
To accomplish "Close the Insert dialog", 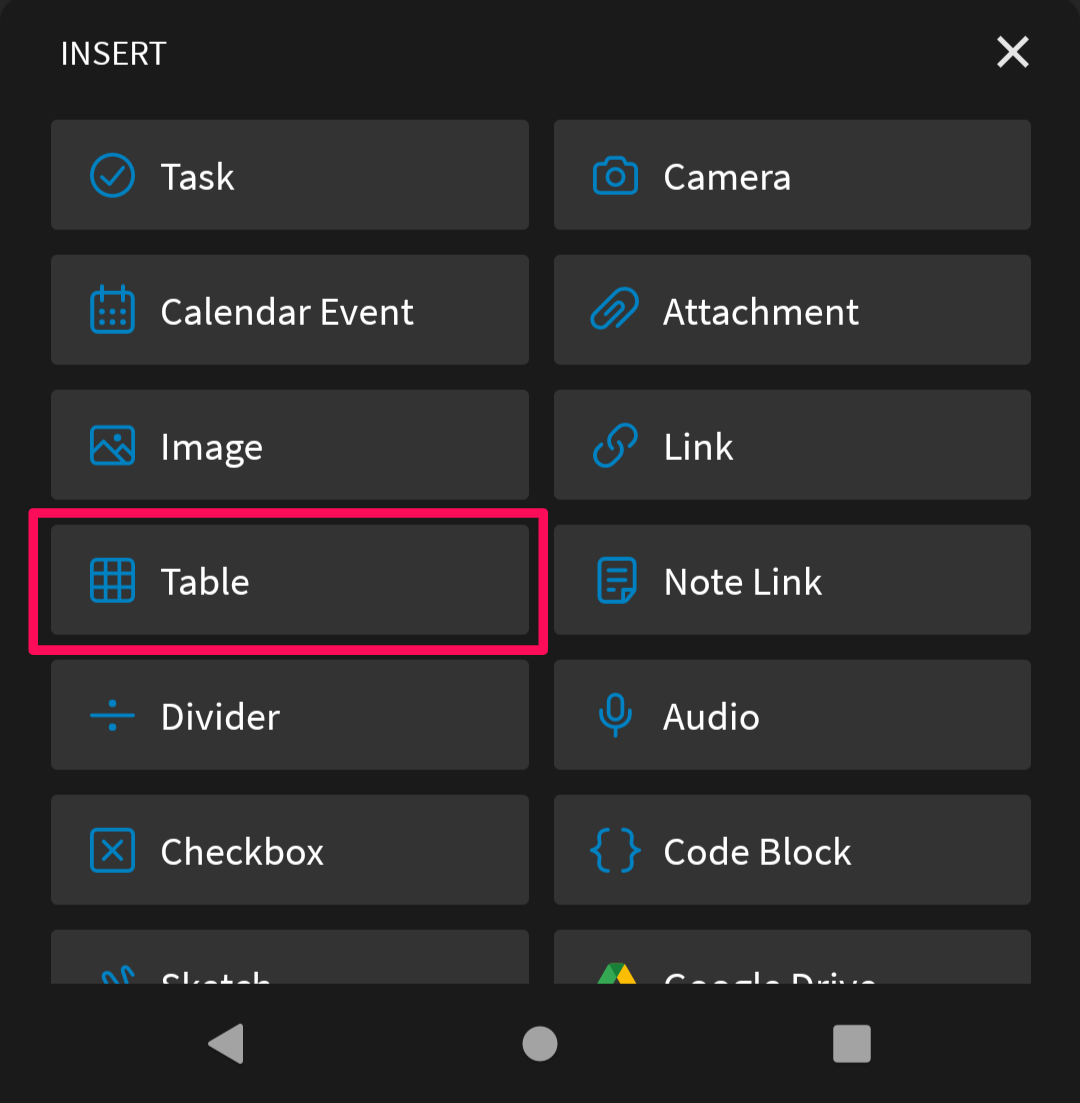I will point(1012,53).
